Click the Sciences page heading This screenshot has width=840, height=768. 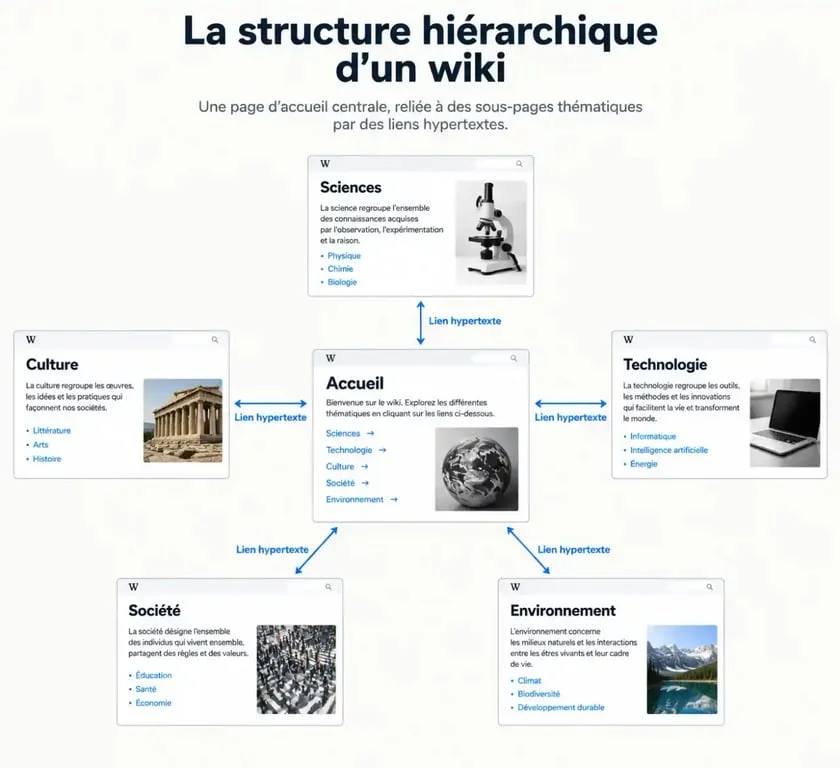(350, 187)
